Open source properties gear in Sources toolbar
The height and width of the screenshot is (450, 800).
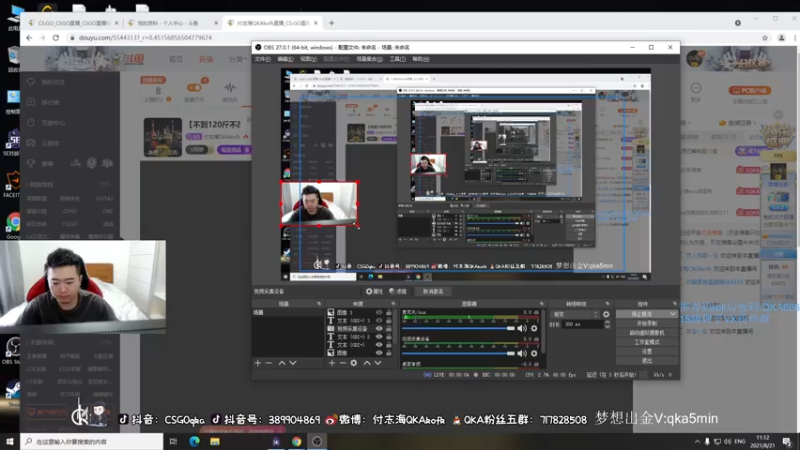(354, 363)
